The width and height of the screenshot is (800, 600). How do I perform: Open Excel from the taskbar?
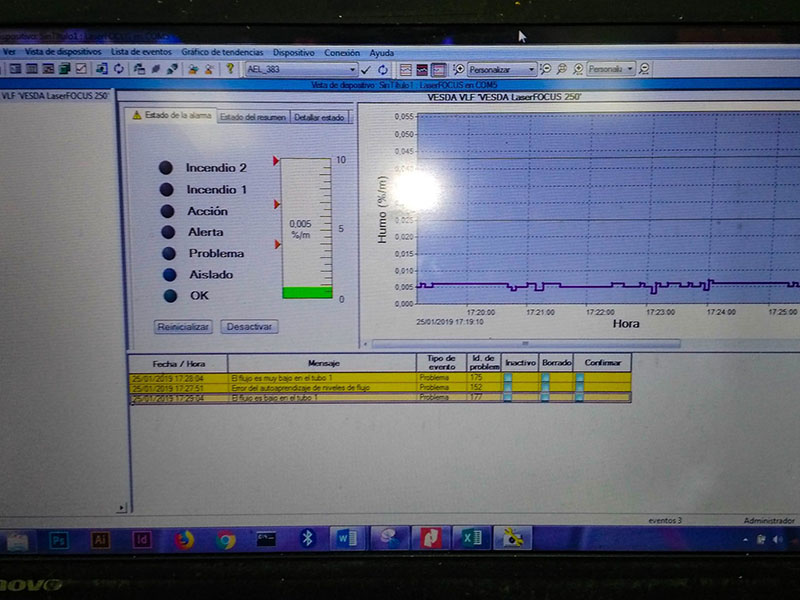click(x=472, y=538)
